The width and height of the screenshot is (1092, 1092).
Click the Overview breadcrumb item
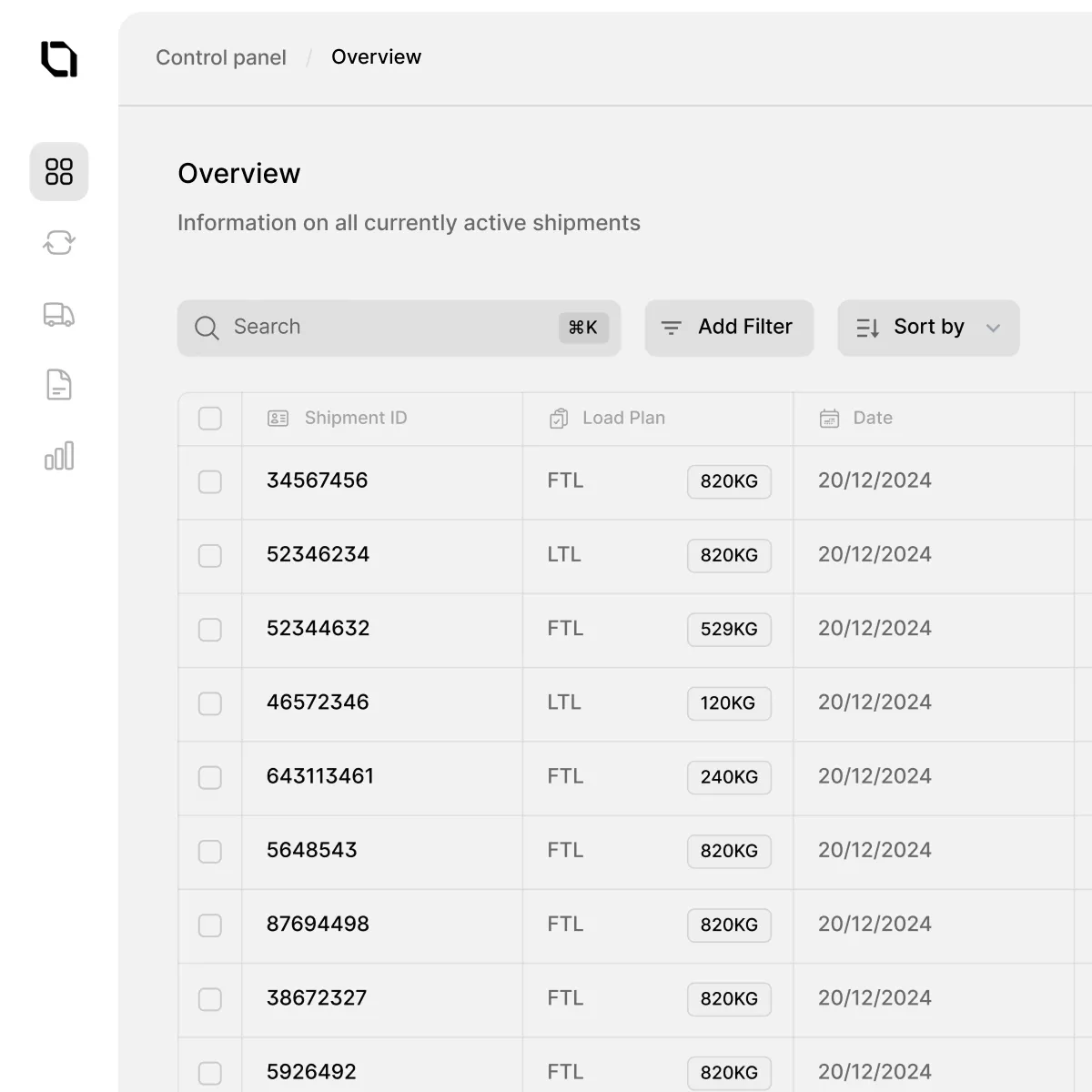(x=377, y=56)
